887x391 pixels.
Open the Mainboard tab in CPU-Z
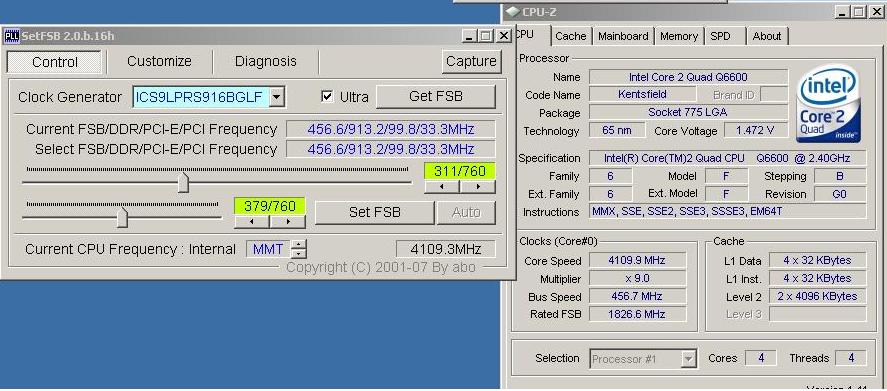pos(623,36)
